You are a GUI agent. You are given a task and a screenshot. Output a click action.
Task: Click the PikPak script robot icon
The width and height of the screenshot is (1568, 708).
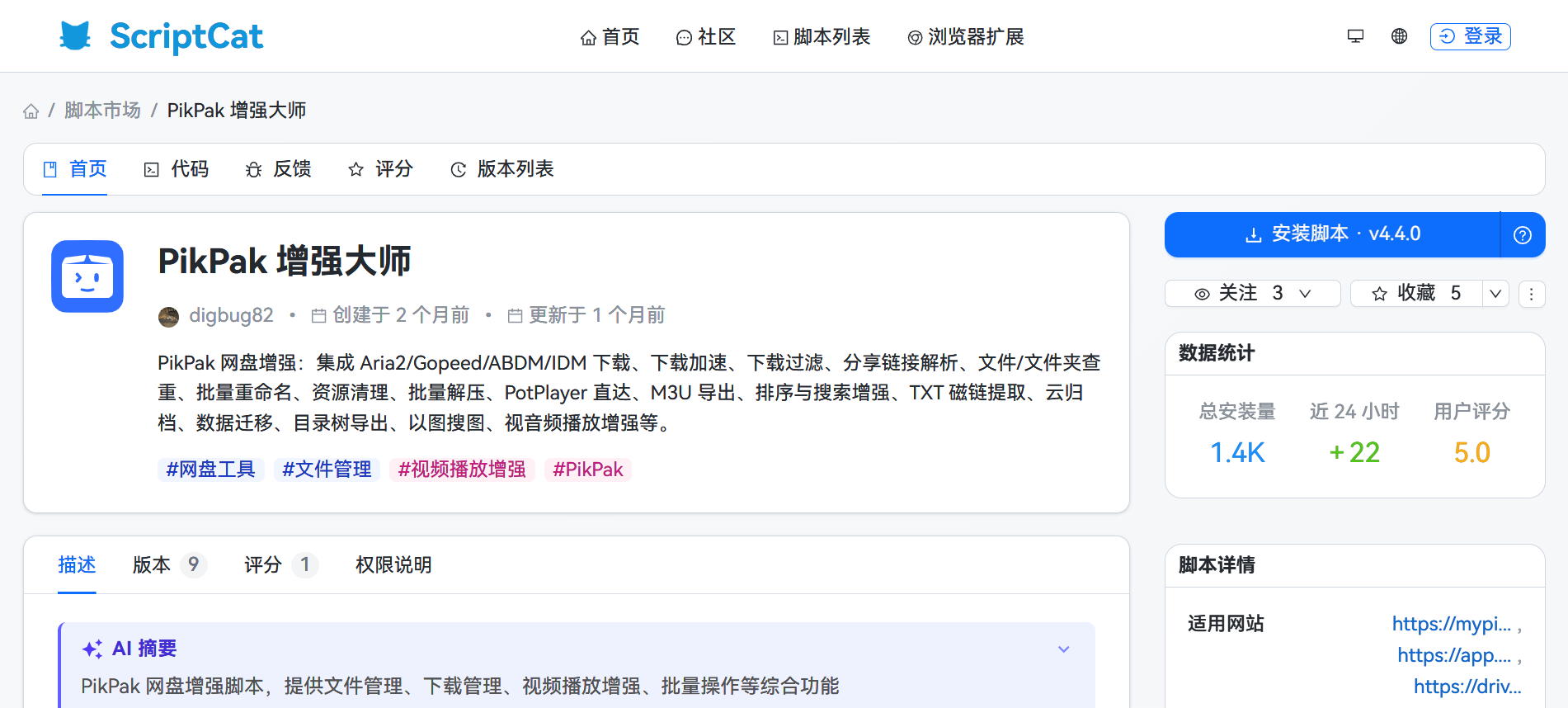(87, 276)
